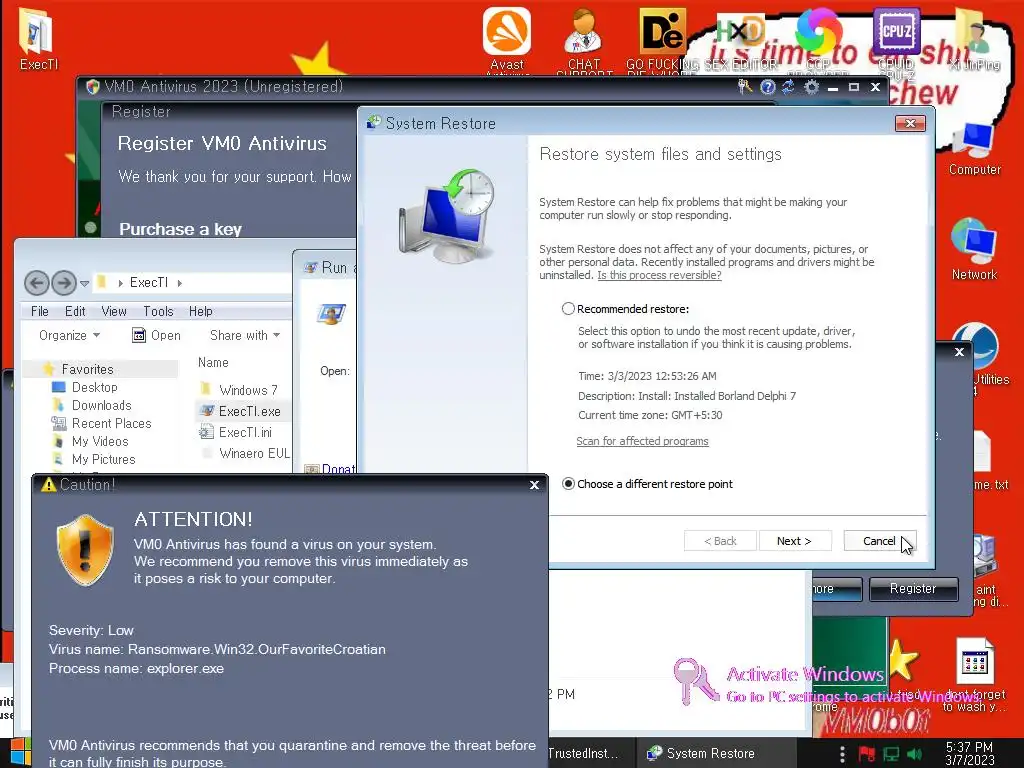The image size is (1024, 768).
Task: Click the Name column header in explorer
Action: pyautogui.click(x=213, y=362)
